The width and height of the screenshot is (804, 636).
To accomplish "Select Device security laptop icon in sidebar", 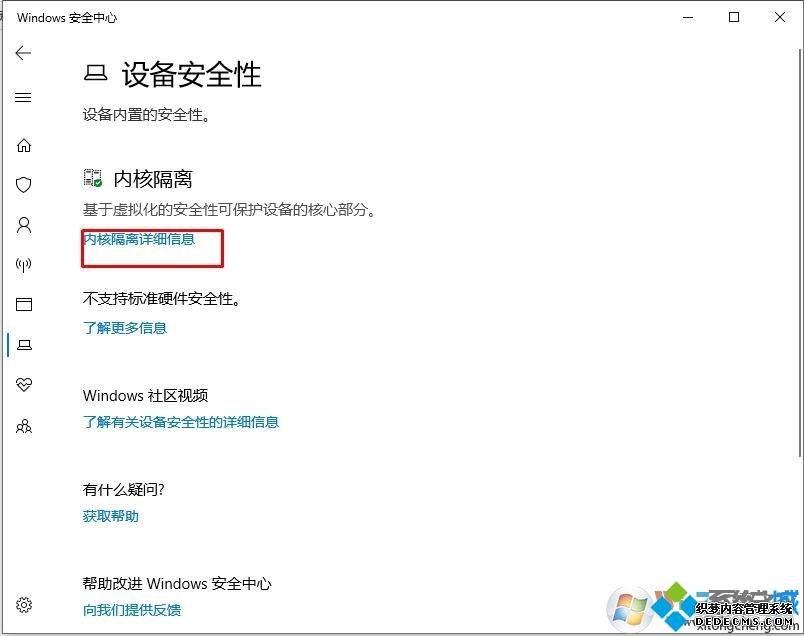I will point(24,345).
